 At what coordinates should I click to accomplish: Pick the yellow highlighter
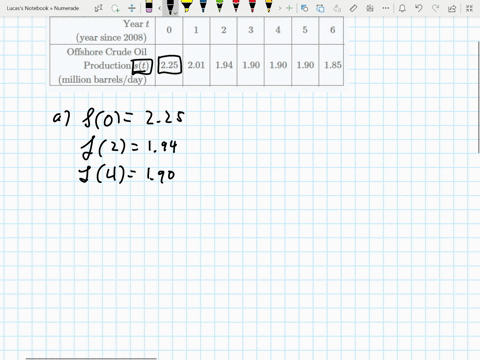pyautogui.click(x=187, y=6)
